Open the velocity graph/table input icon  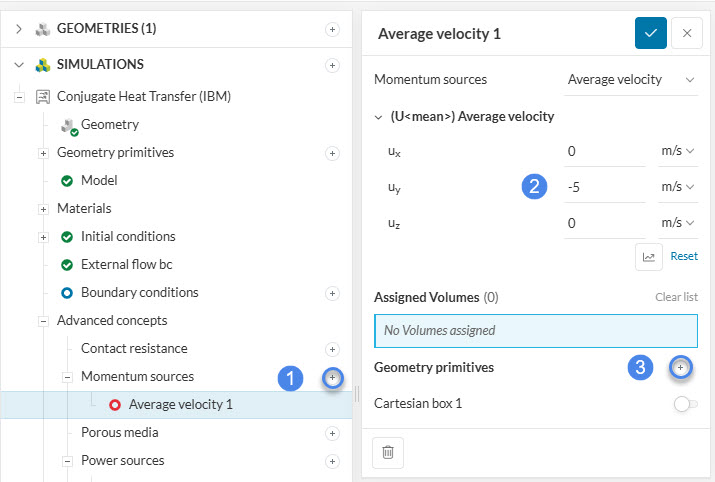648,257
